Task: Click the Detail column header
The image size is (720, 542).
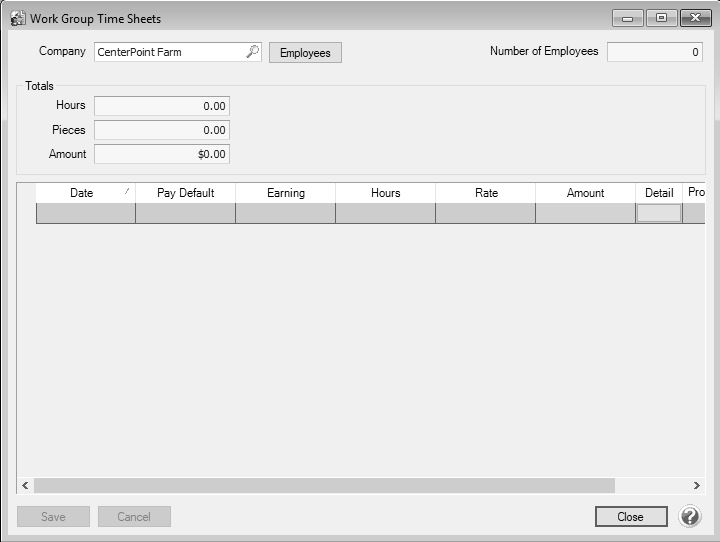Action: [x=659, y=193]
